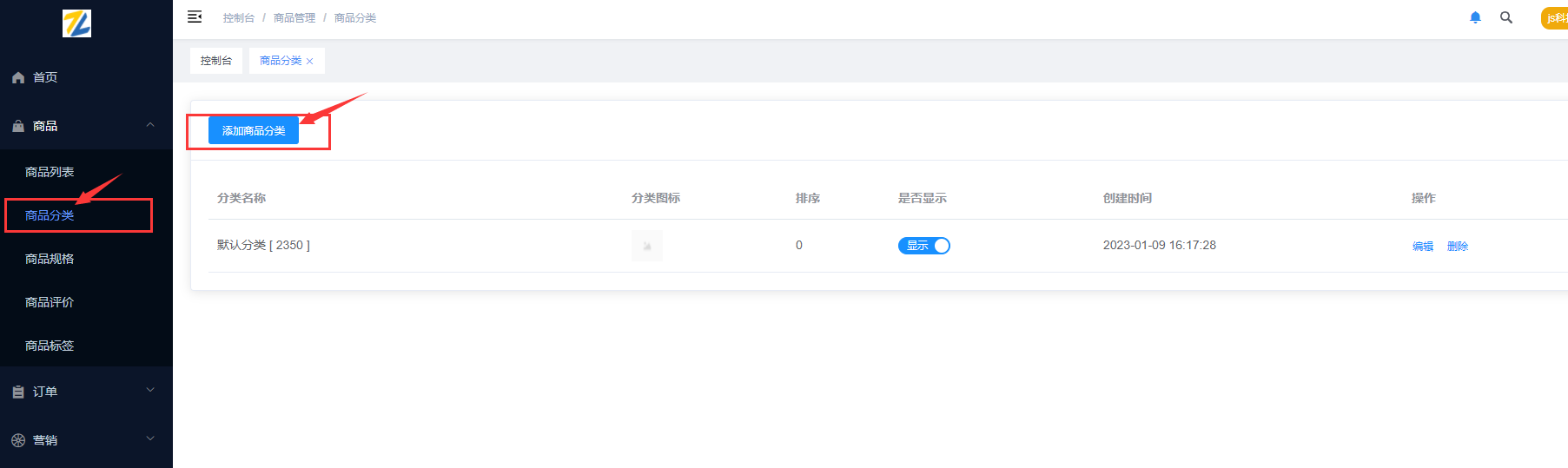
Task: Click the 默认分类 category icon thumbnail
Action: click(x=647, y=246)
